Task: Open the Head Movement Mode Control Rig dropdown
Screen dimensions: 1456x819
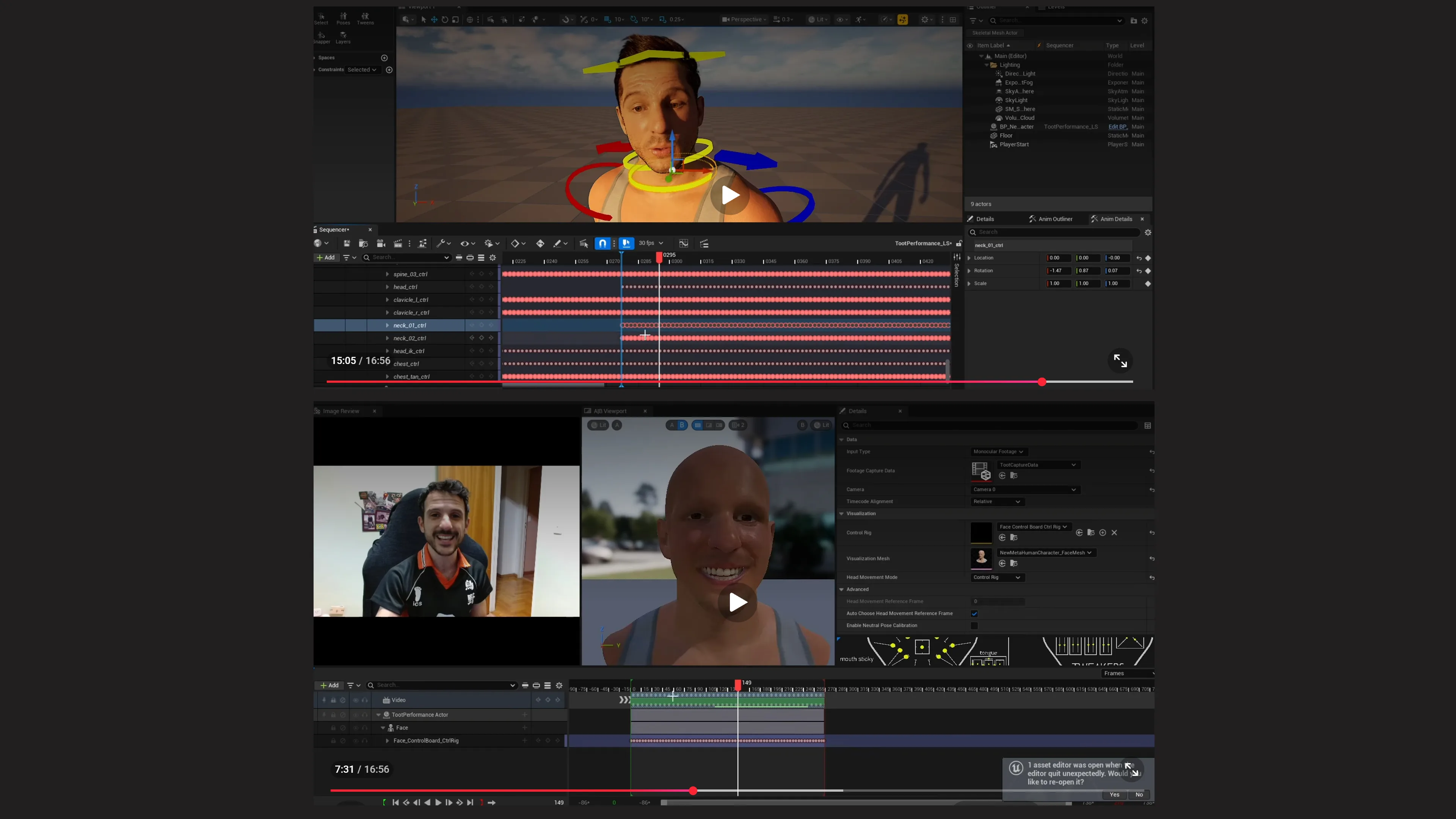Action: [x=996, y=577]
